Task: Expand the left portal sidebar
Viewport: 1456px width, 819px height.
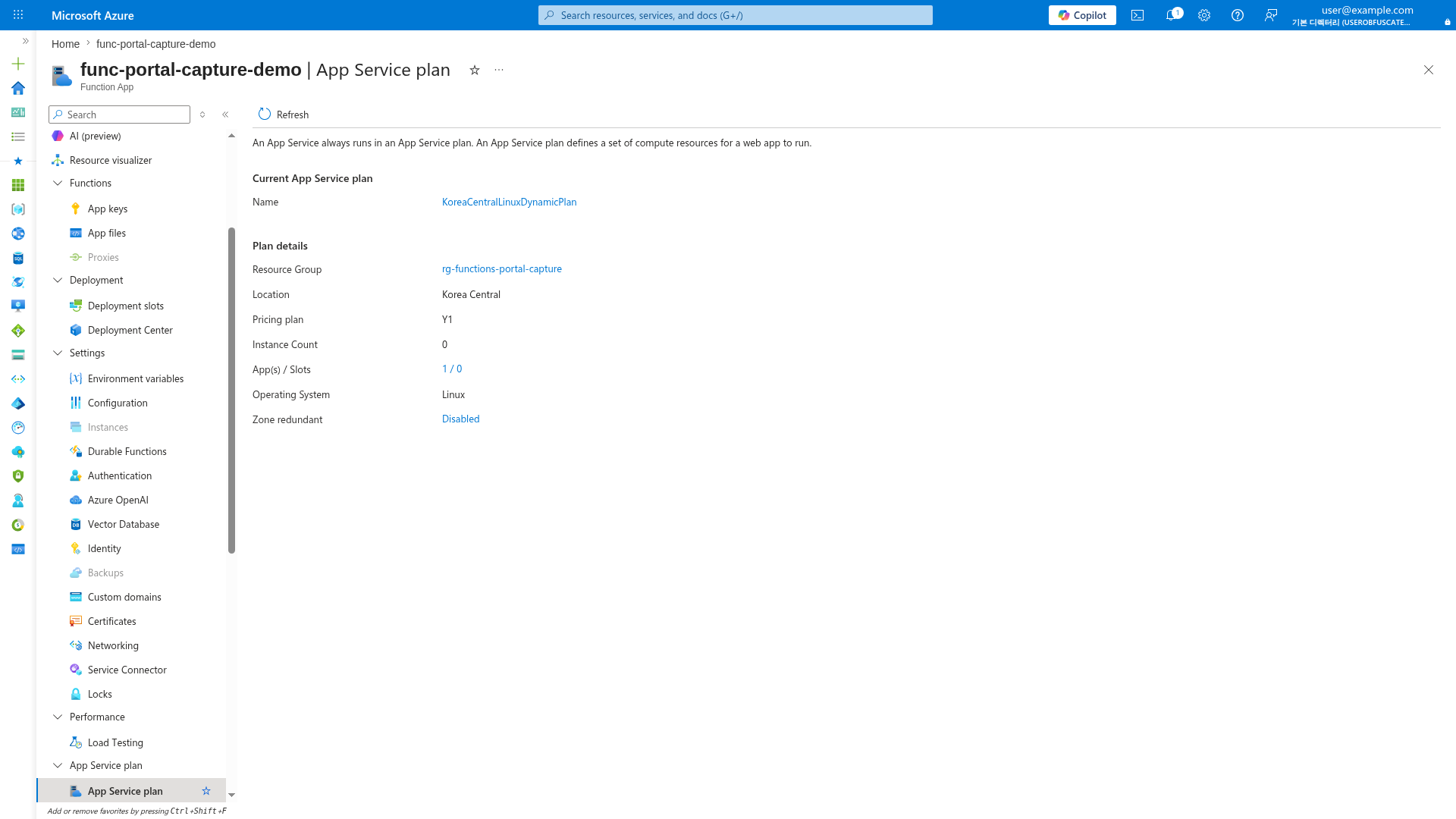Action: [x=25, y=41]
